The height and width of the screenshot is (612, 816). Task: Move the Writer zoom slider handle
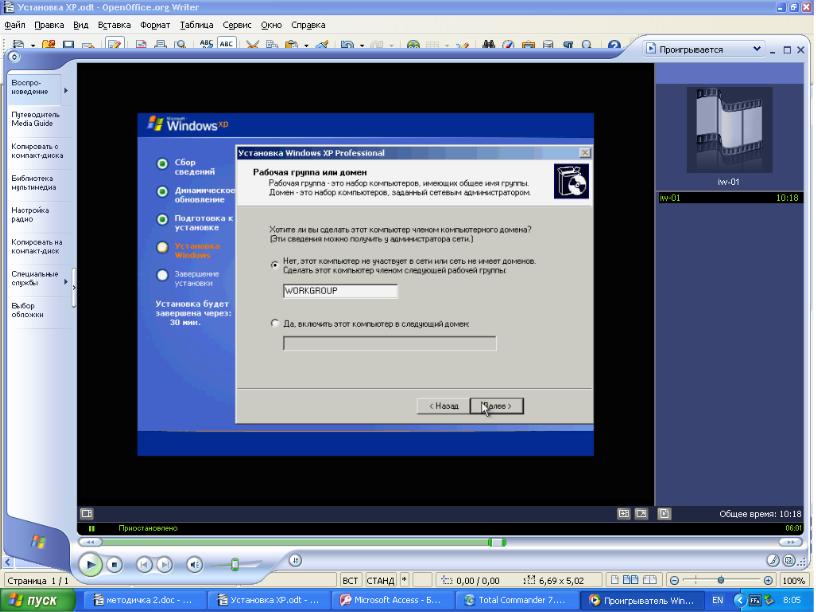(721, 580)
